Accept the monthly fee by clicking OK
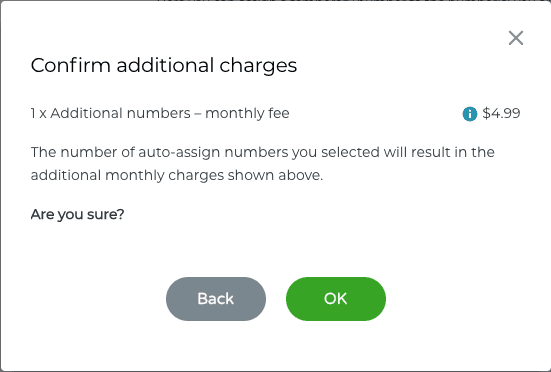 tap(336, 299)
